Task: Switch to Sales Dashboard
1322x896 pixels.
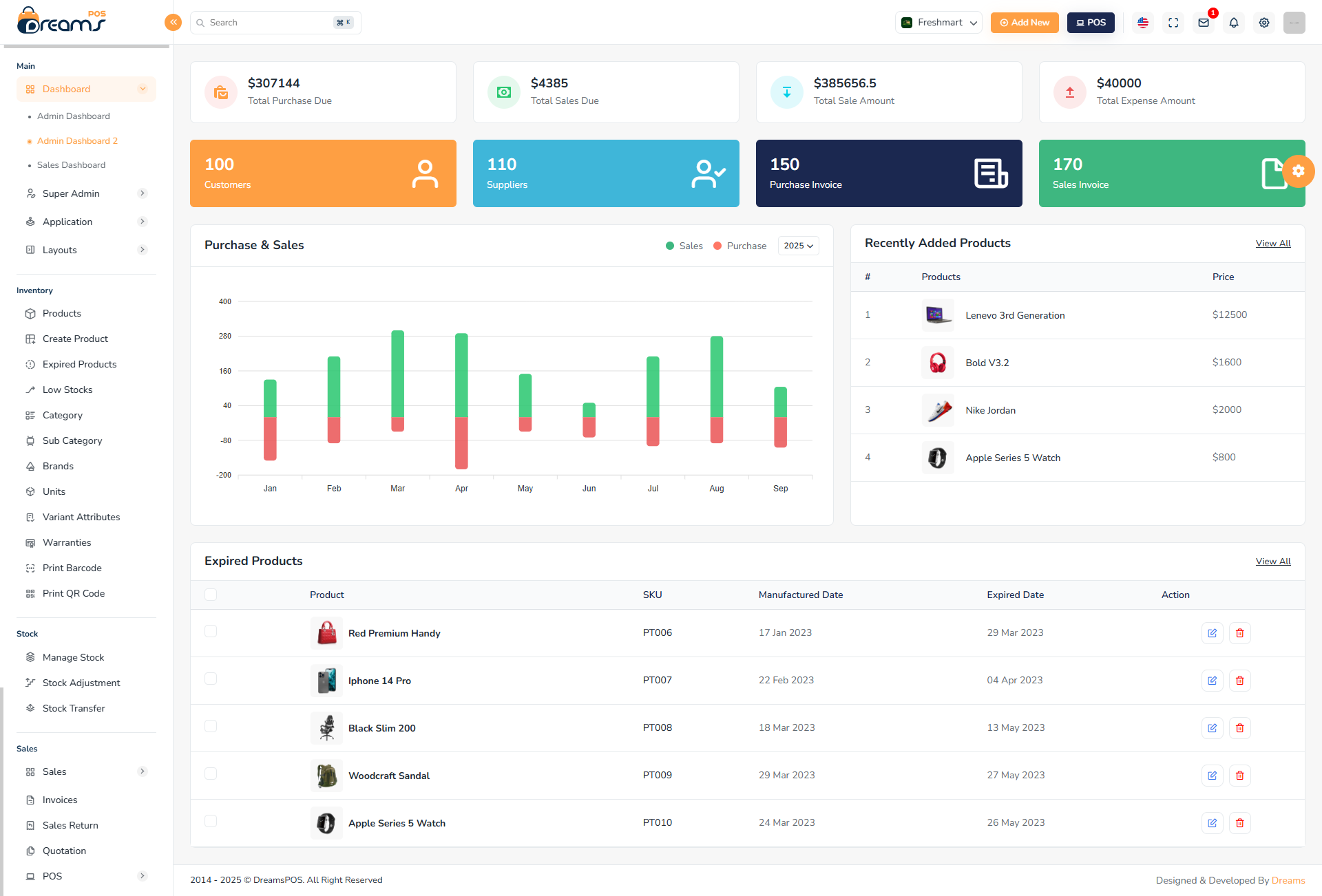Action: tap(71, 165)
